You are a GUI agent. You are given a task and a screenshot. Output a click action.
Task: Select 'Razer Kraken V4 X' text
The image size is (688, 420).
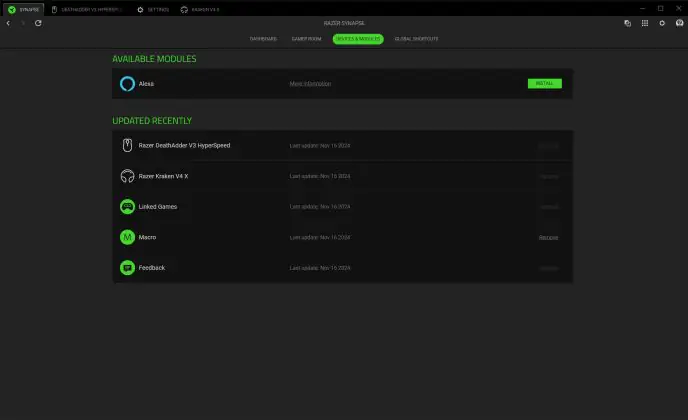tap(163, 176)
